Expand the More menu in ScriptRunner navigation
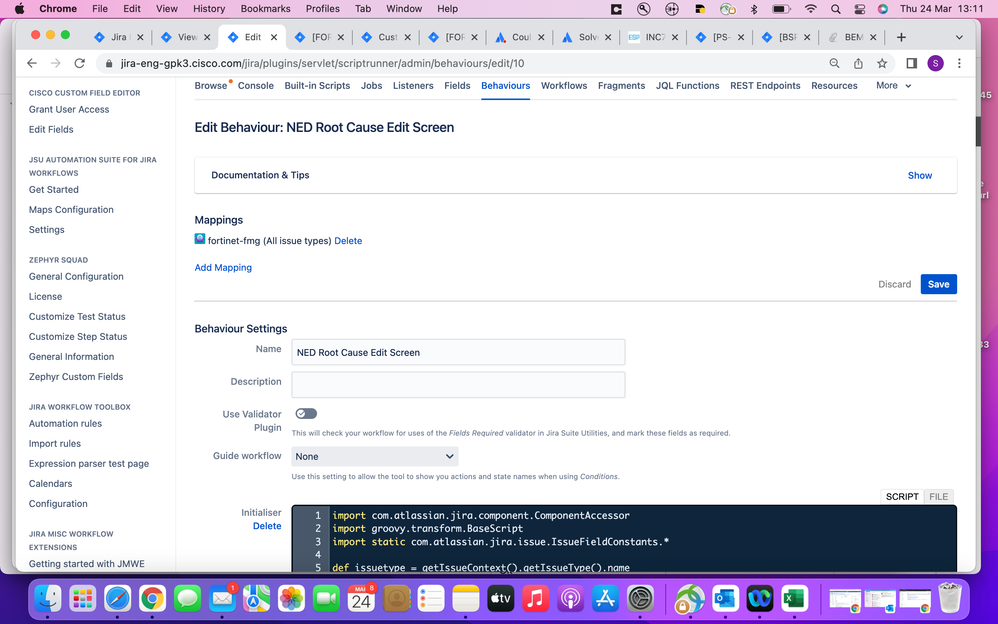 pos(893,85)
